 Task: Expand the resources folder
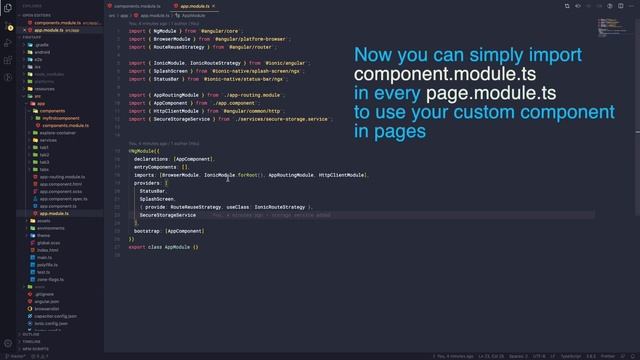[x=44, y=89]
